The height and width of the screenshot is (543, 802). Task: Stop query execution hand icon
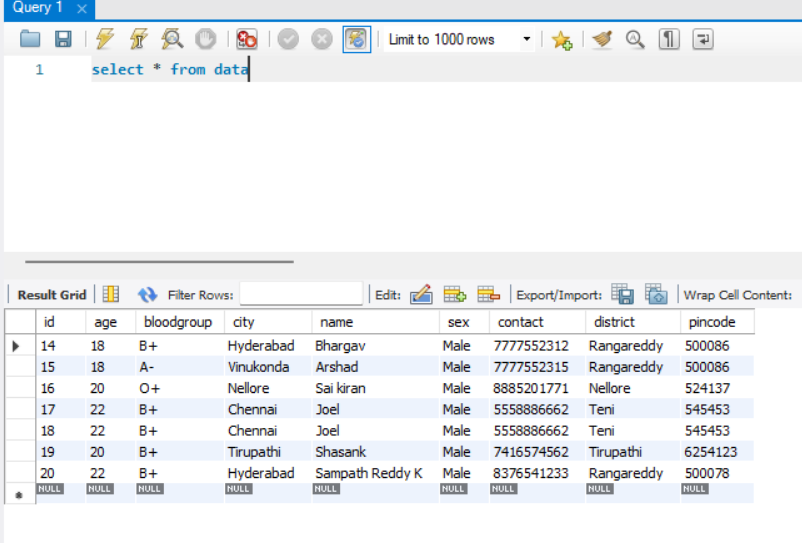pos(206,39)
